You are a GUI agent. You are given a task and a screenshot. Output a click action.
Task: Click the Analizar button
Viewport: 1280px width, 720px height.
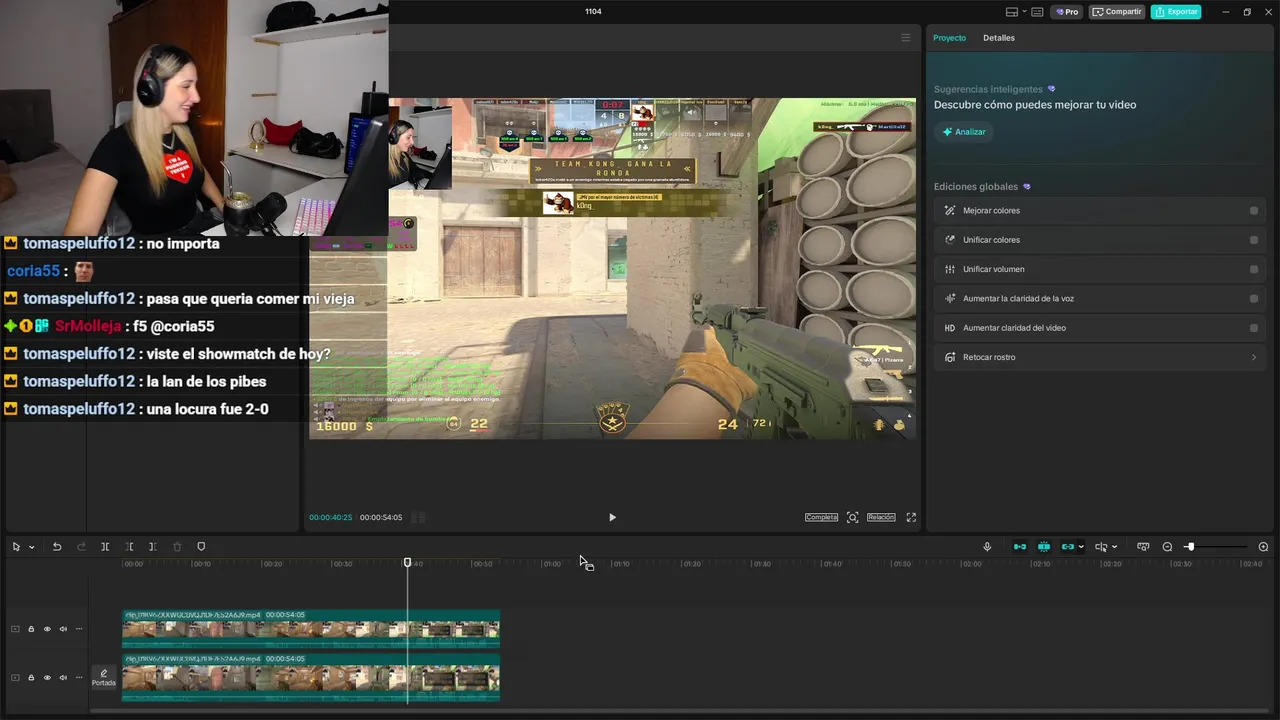(964, 132)
